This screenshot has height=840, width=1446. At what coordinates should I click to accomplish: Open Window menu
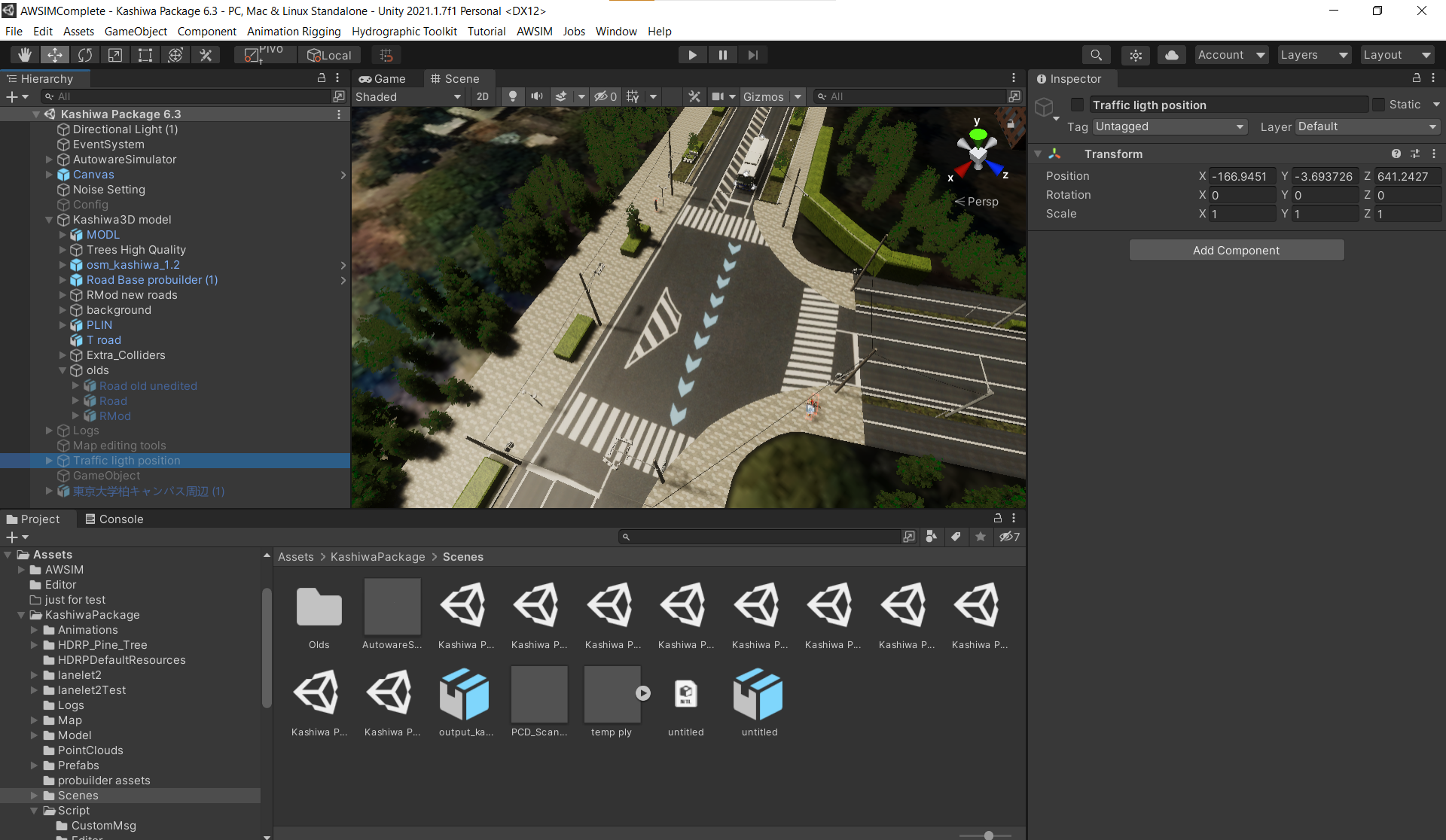click(x=616, y=31)
